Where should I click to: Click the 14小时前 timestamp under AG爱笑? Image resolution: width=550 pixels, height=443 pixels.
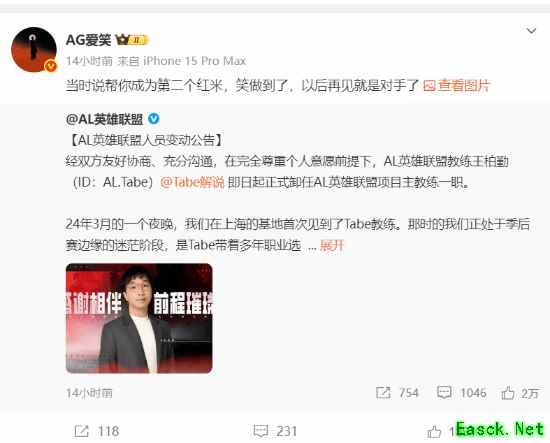point(89,61)
